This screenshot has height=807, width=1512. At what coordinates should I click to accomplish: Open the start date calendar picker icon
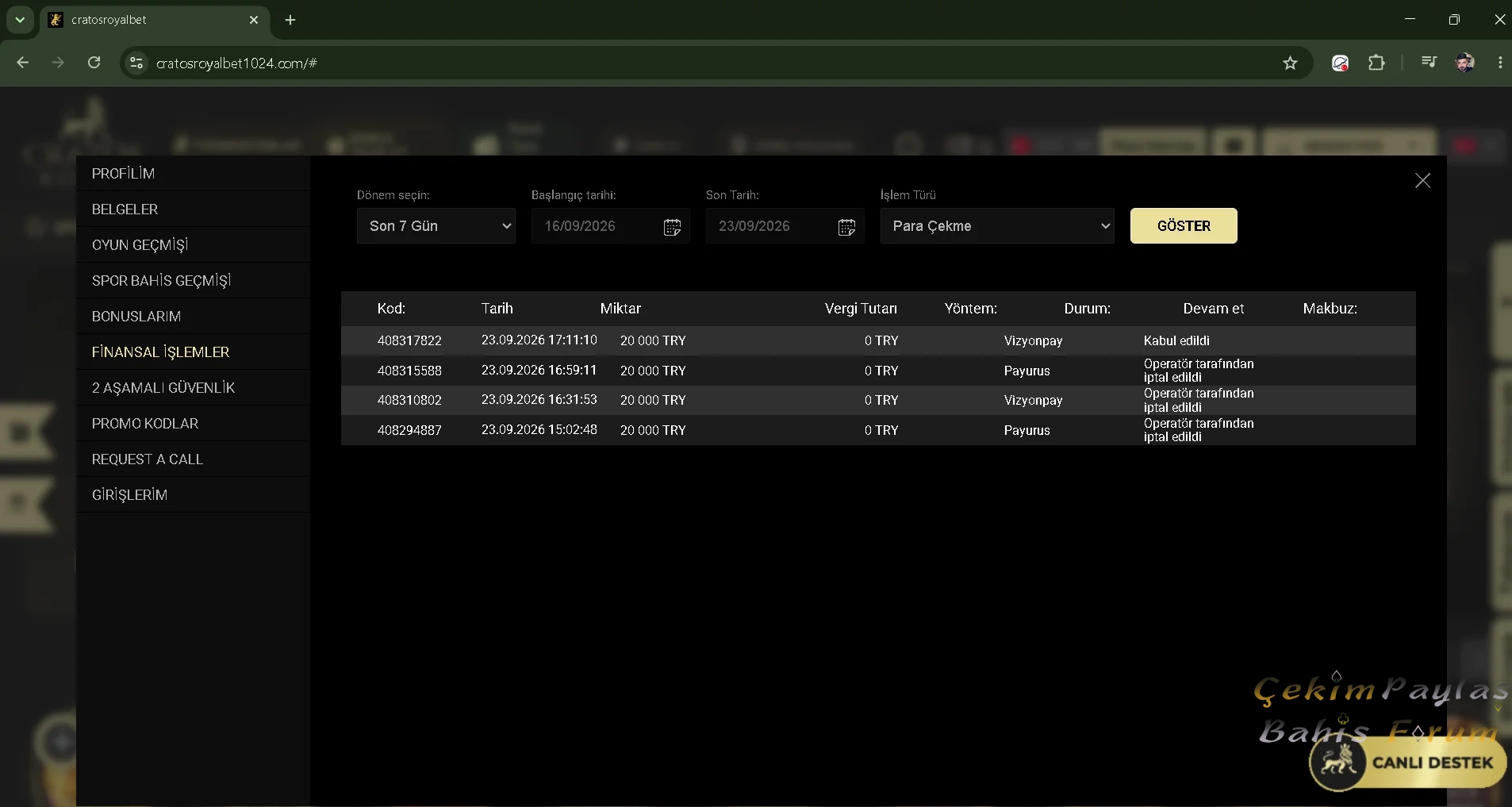pyautogui.click(x=672, y=227)
